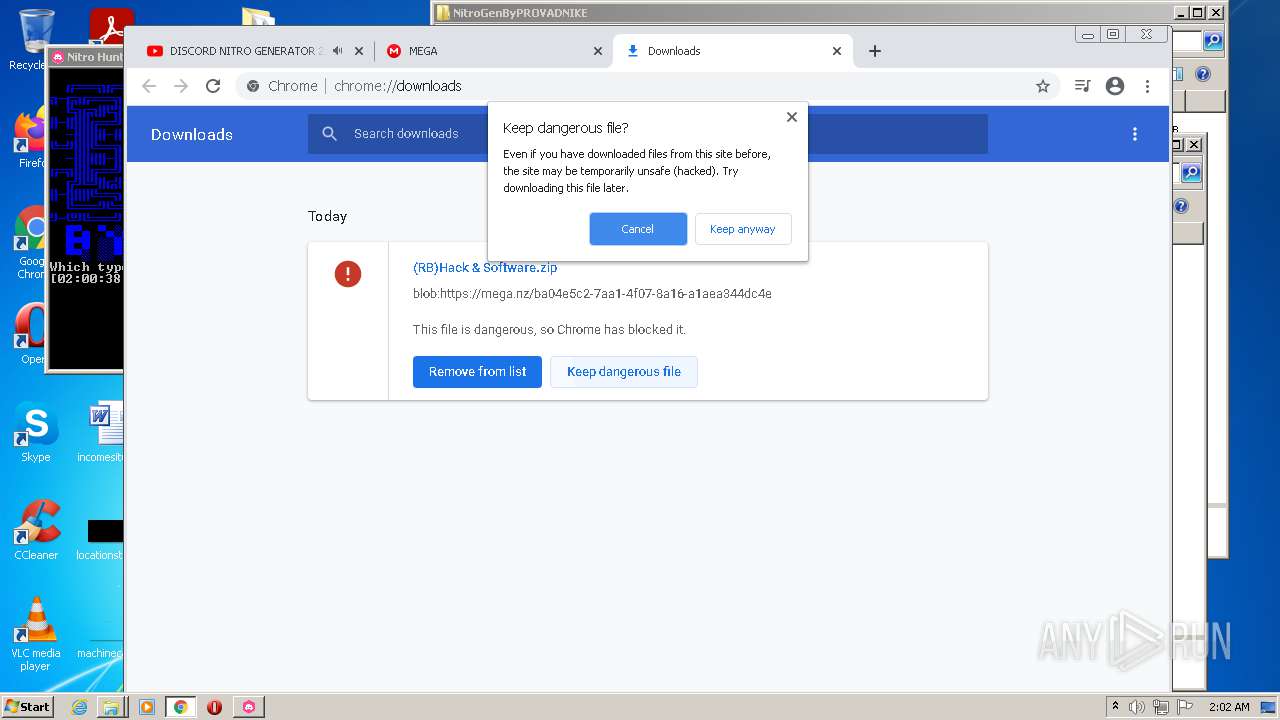Open Opera from the taskbar
This screenshot has width=1280, height=720.
pyautogui.click(x=214, y=707)
